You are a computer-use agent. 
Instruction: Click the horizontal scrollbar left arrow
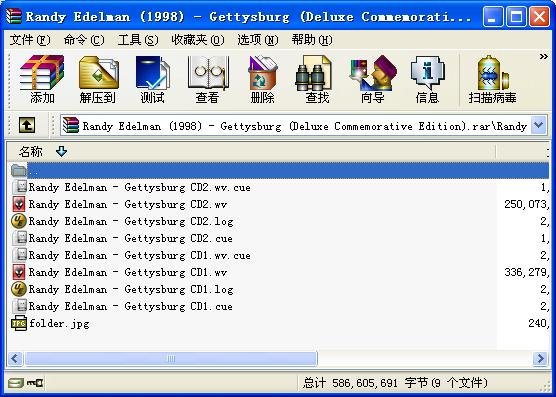tap(15, 358)
